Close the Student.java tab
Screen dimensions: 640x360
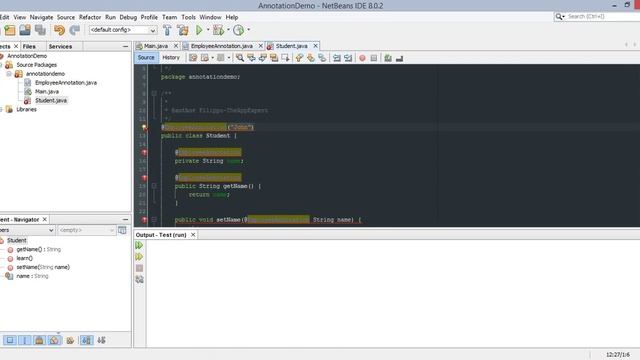315,46
